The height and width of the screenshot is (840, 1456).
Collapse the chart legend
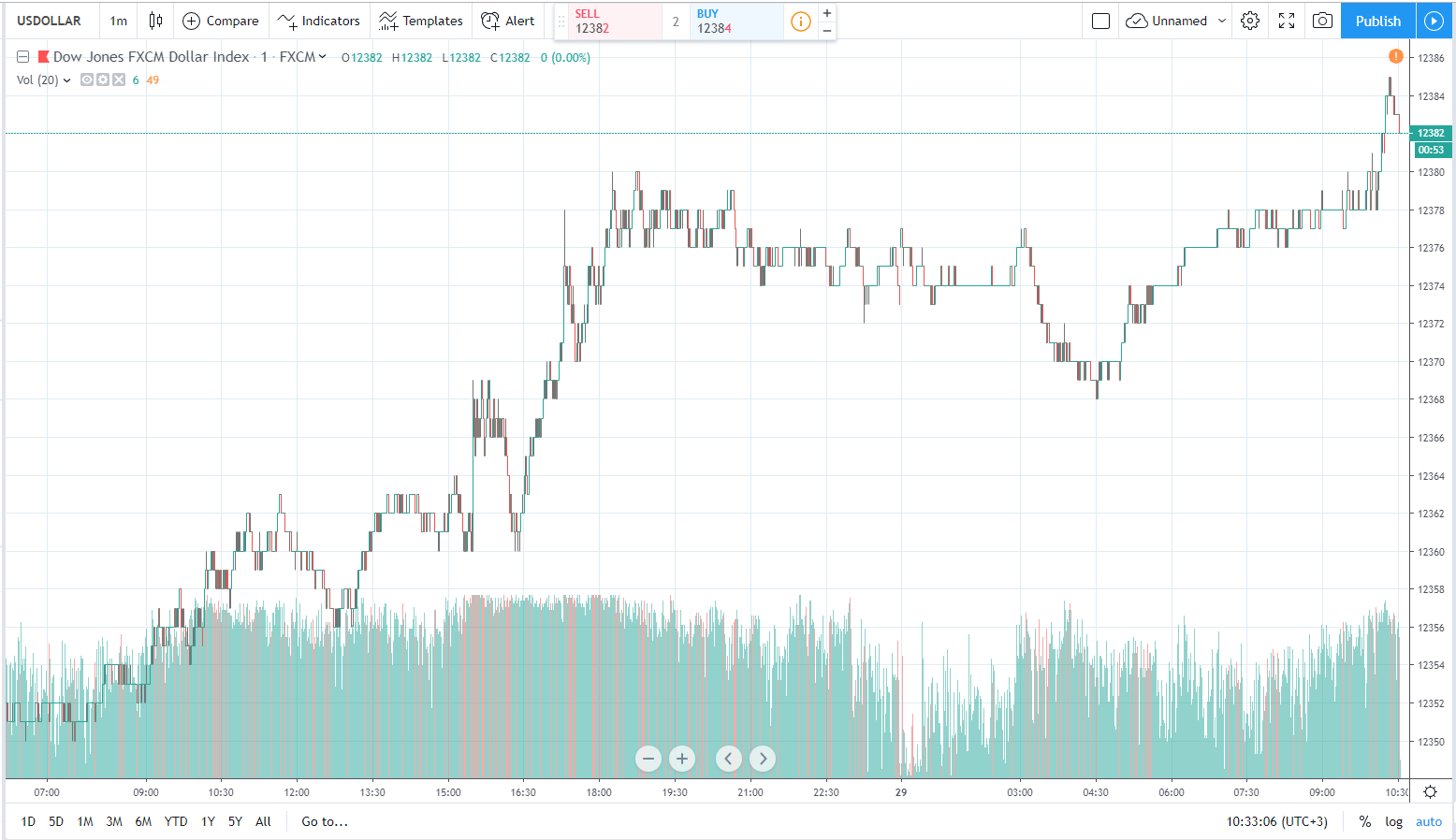(22, 57)
